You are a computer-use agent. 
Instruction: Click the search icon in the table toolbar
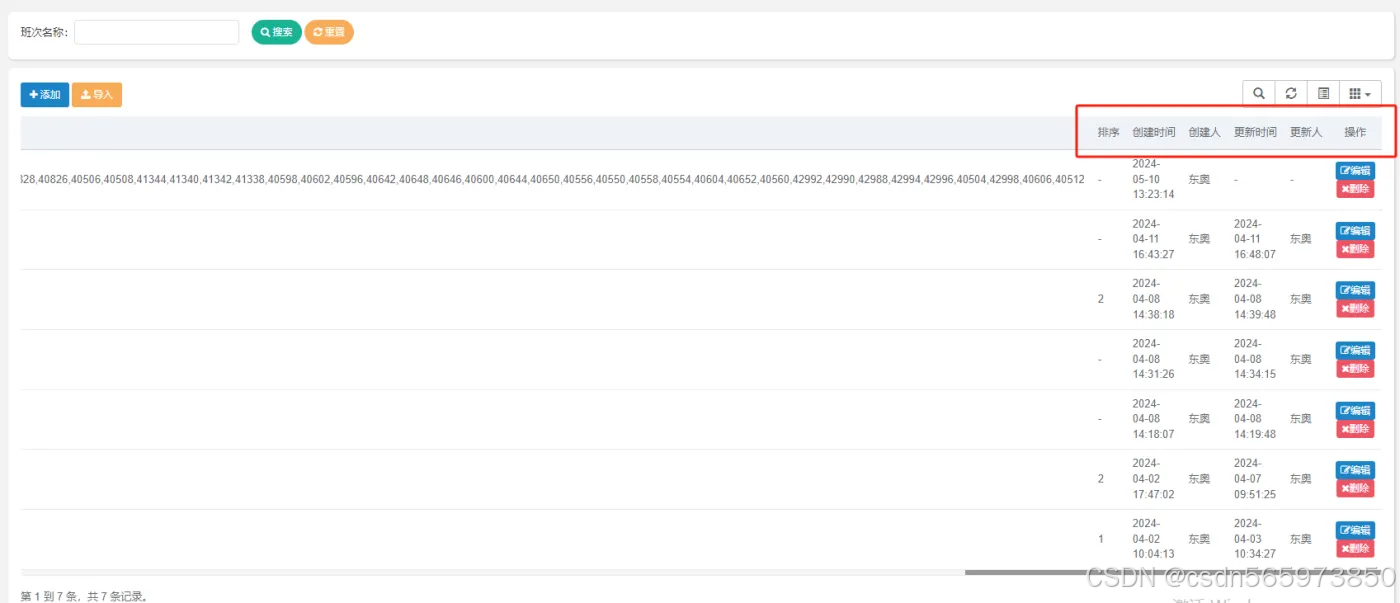[x=1258, y=93]
